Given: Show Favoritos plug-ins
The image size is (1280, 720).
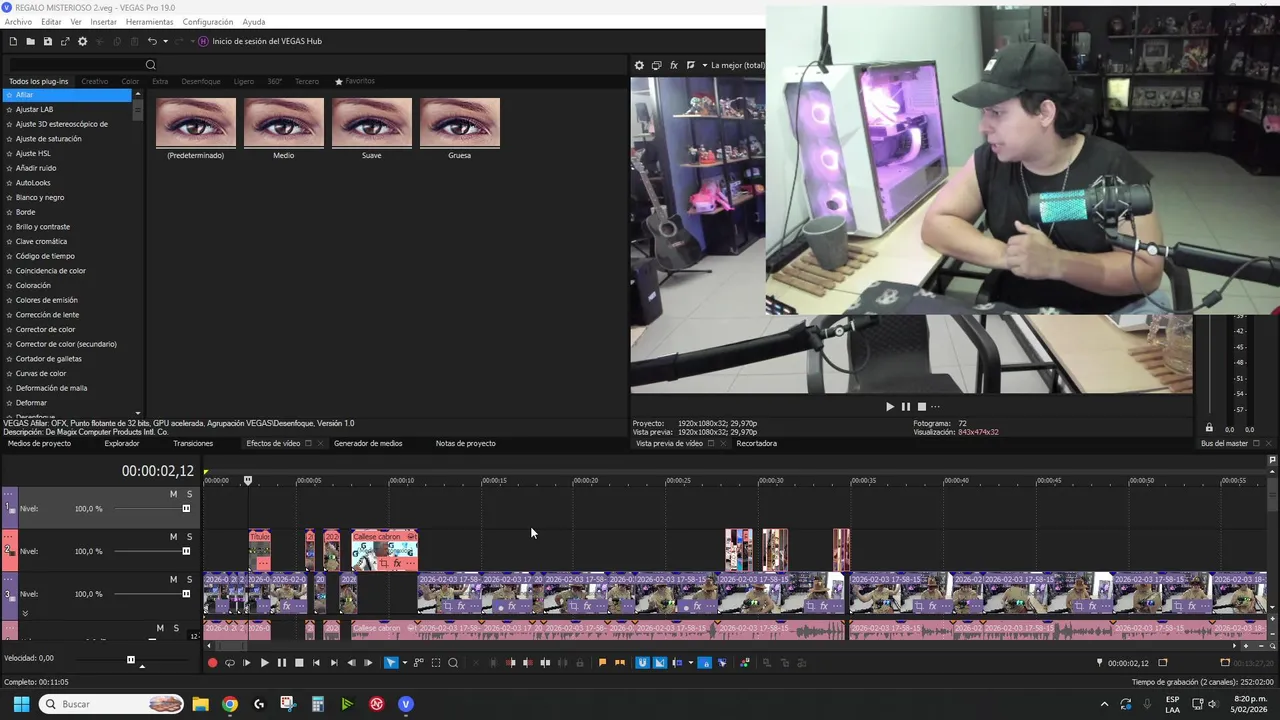Looking at the screenshot, I should pos(355,81).
